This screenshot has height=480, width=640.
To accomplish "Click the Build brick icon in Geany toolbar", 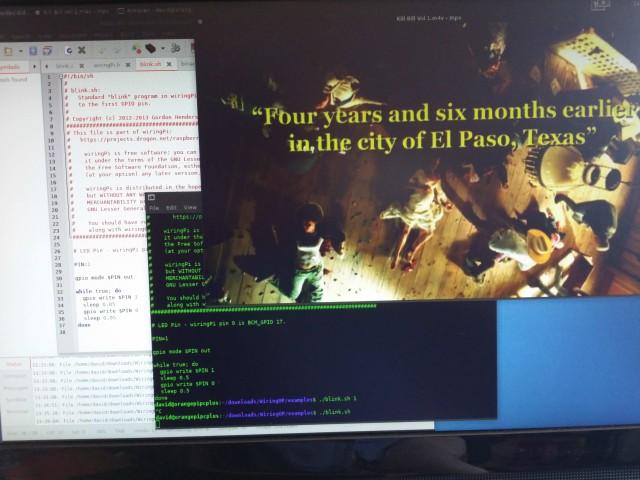I will [151, 49].
